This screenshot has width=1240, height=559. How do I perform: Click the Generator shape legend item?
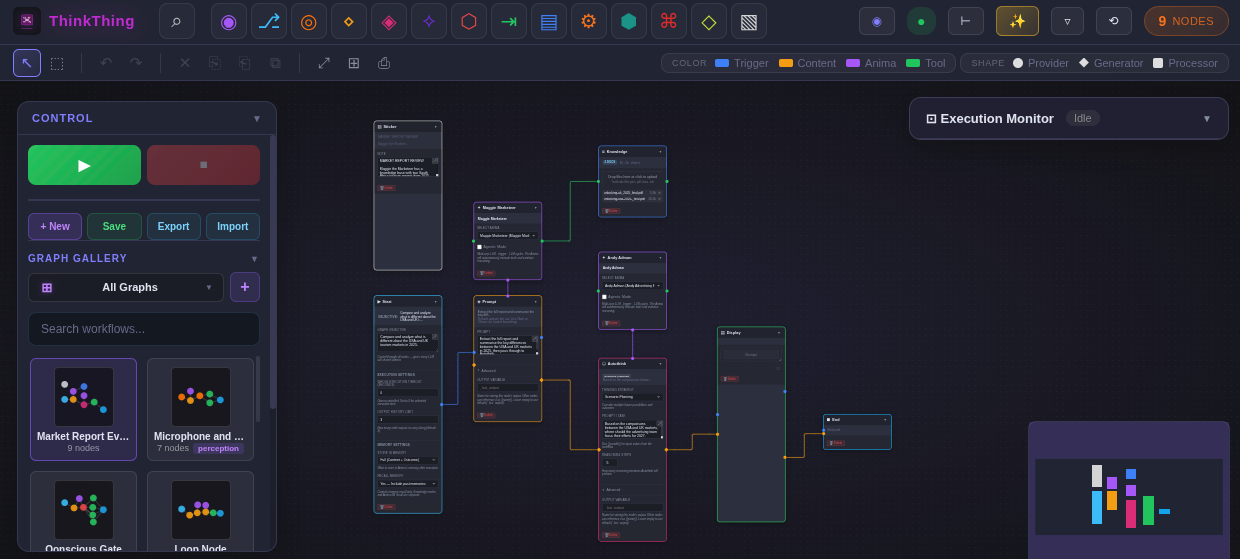(1111, 63)
